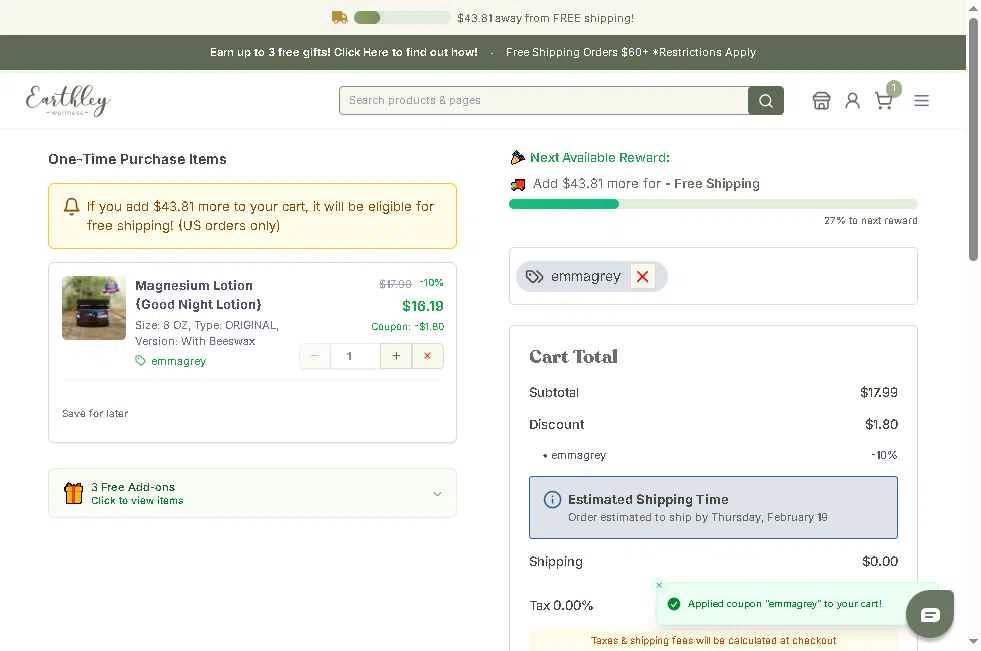
Task: Click the $16.19 discounted price
Action: pyautogui.click(x=422, y=306)
